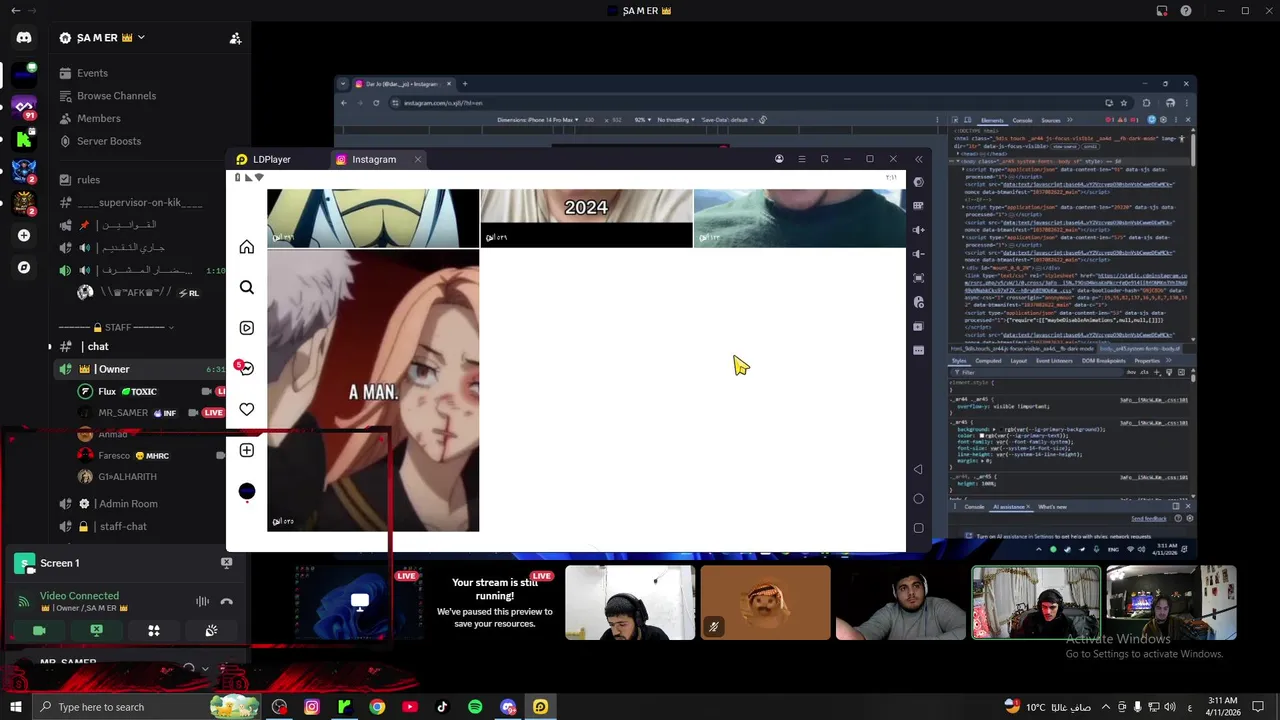Open Spotify from the taskbar
The height and width of the screenshot is (720, 1280).
click(475, 707)
